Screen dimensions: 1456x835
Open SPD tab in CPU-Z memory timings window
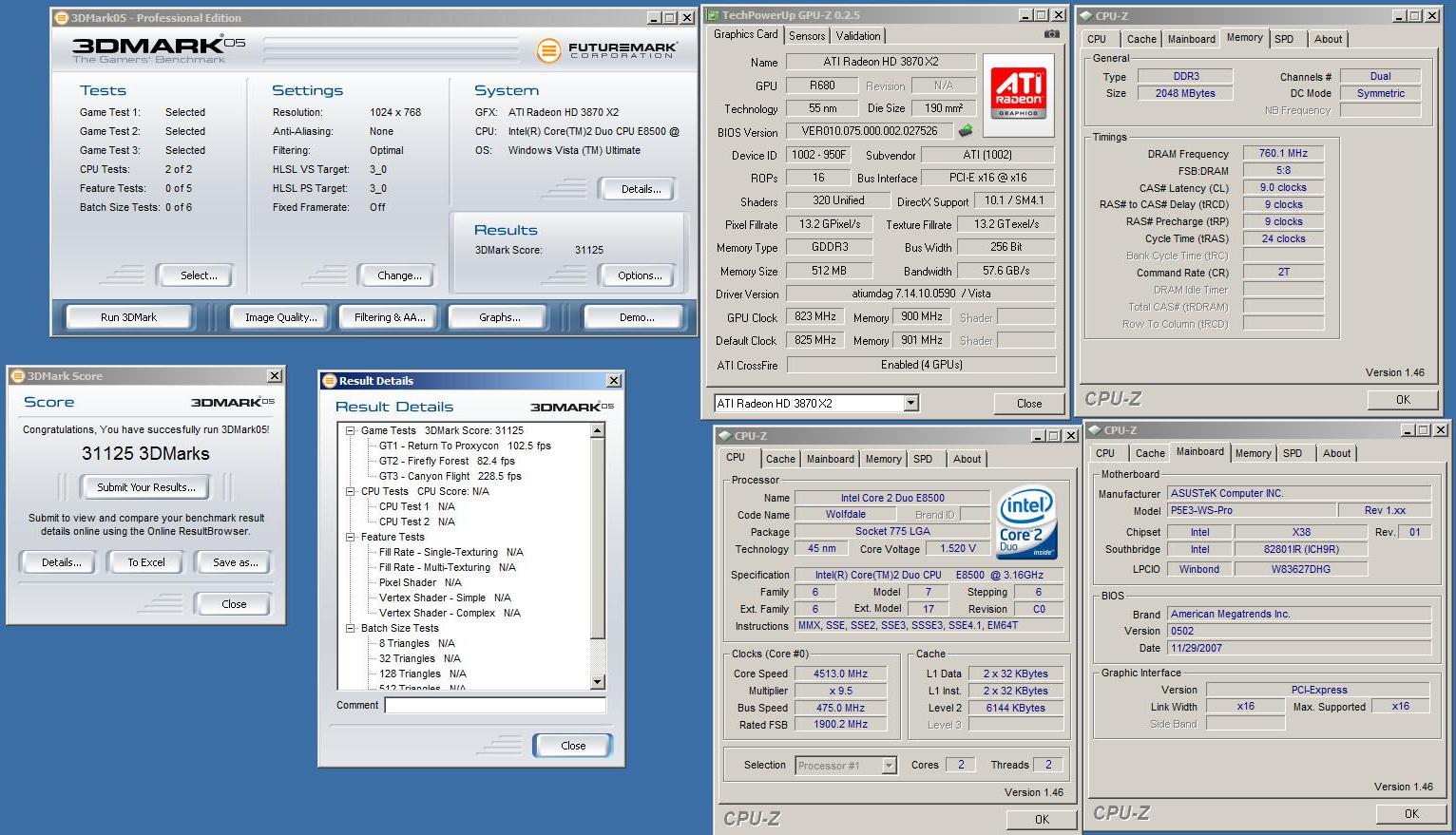[x=1284, y=39]
